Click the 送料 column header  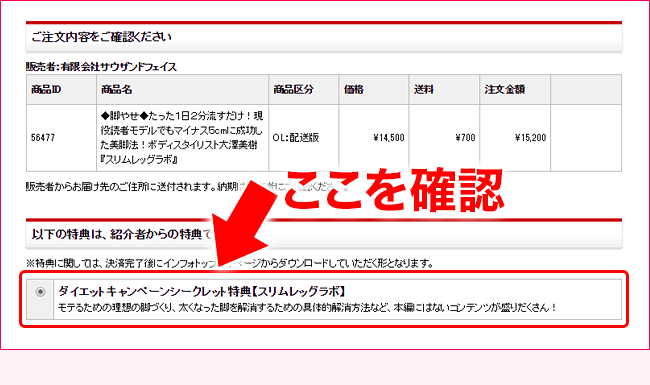(444, 90)
